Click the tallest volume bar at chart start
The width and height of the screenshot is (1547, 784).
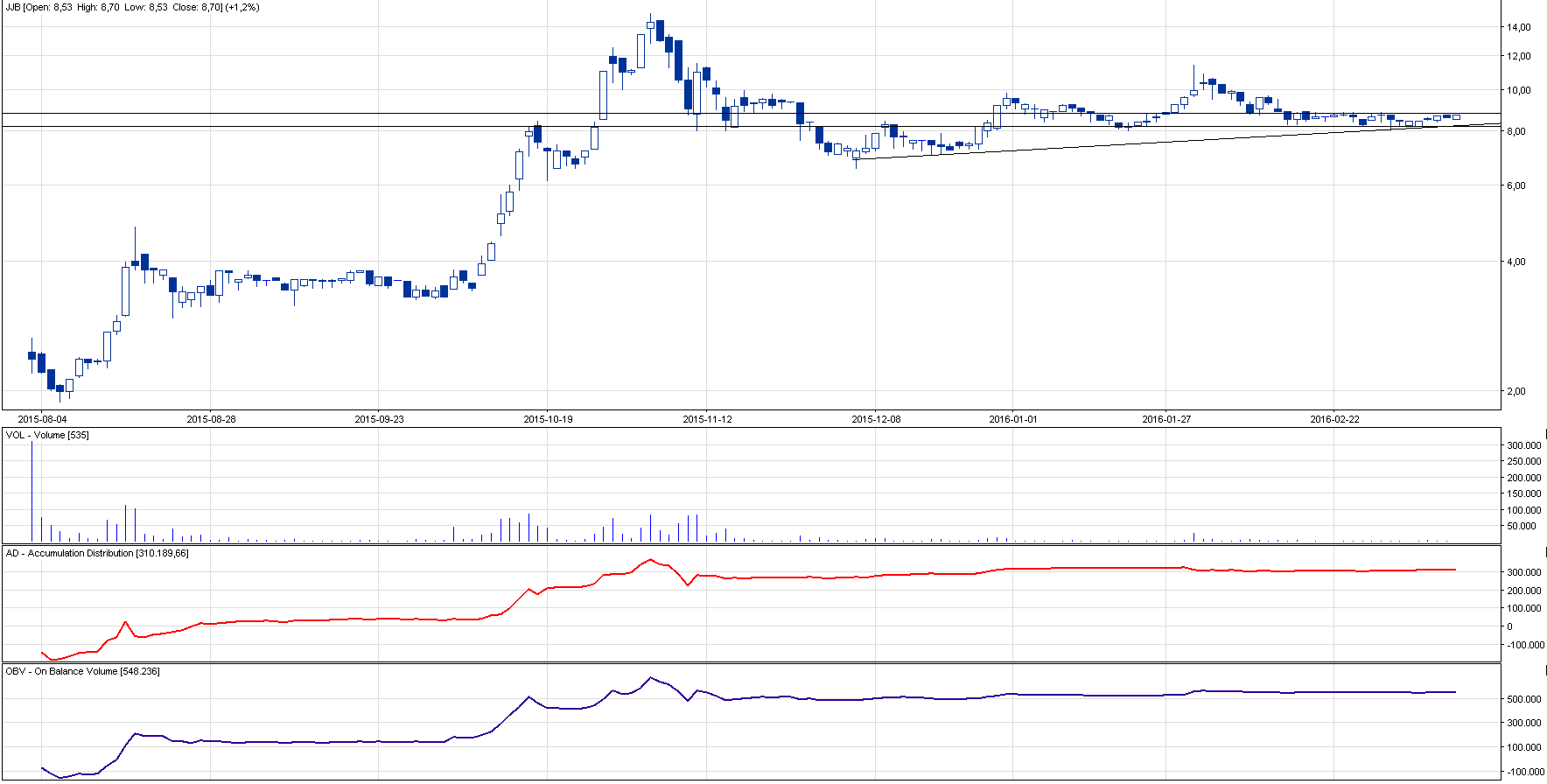click(x=32, y=490)
